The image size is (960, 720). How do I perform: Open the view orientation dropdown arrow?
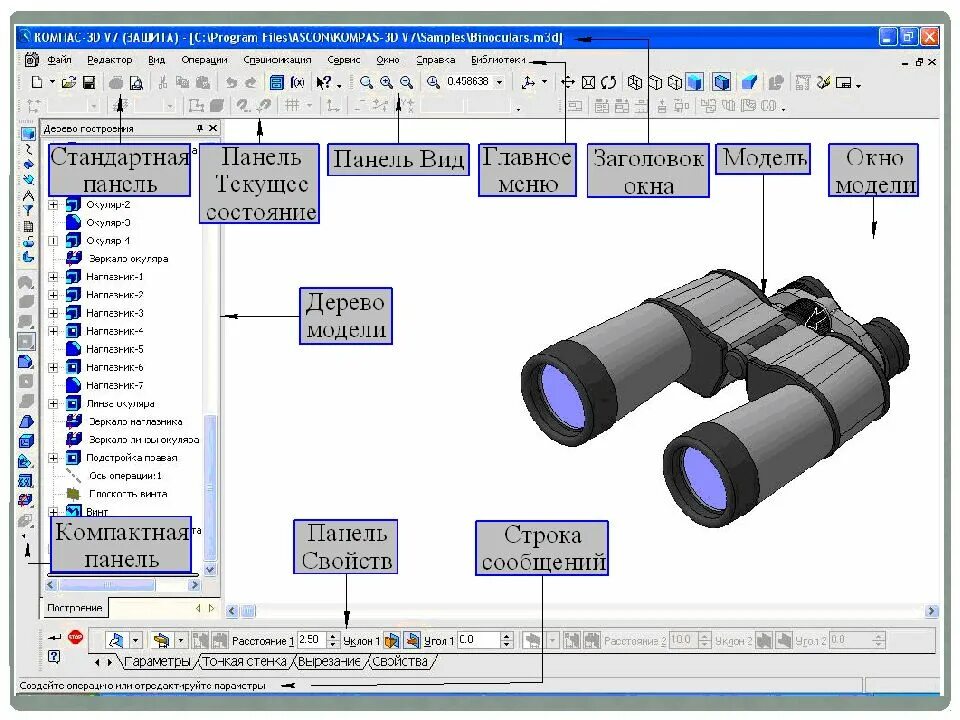pyautogui.click(x=544, y=82)
